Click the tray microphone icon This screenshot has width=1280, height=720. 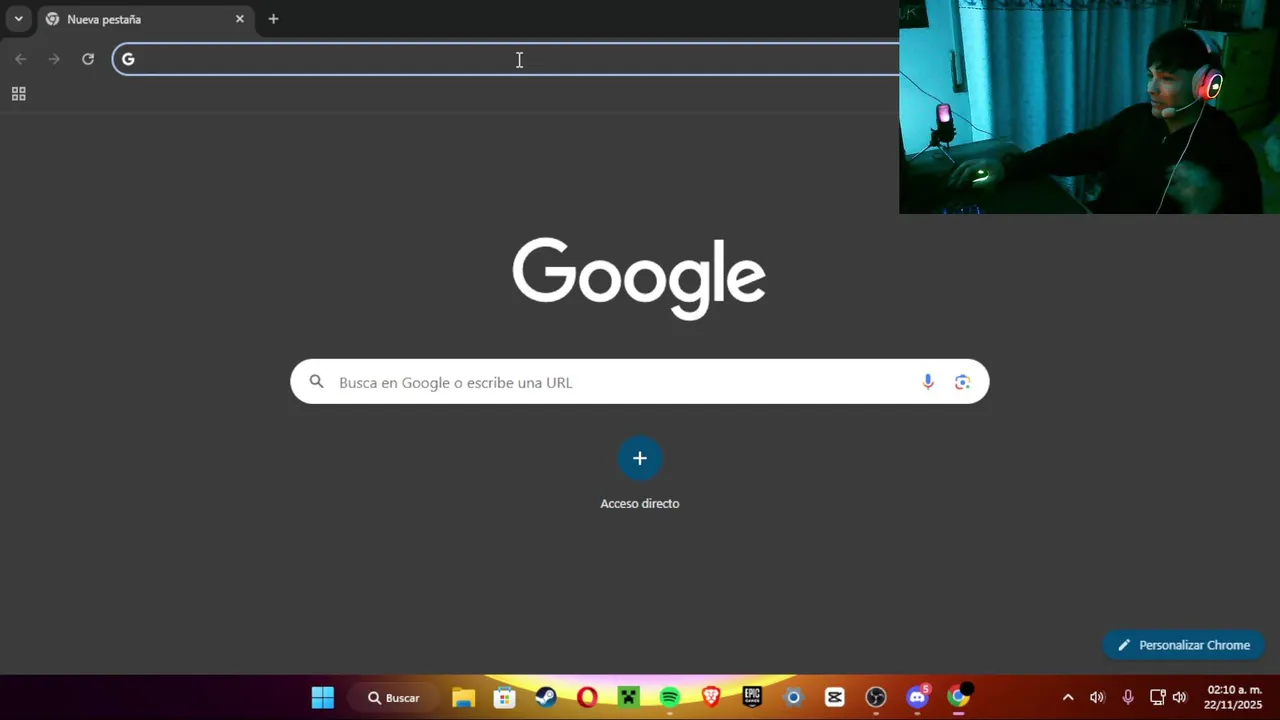1128,697
